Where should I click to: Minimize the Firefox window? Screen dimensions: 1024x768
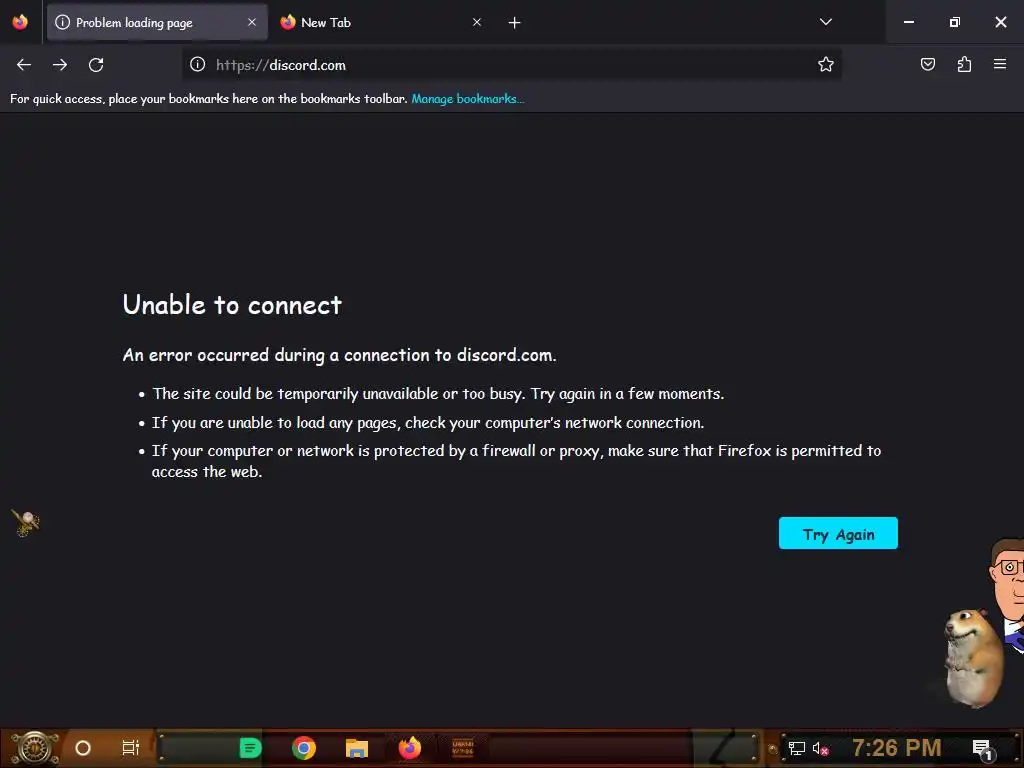tap(908, 22)
